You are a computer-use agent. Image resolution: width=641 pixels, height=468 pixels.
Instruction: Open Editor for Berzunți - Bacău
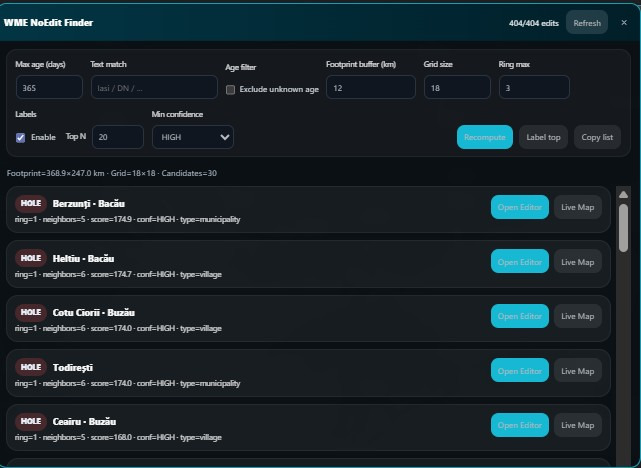[x=520, y=207]
